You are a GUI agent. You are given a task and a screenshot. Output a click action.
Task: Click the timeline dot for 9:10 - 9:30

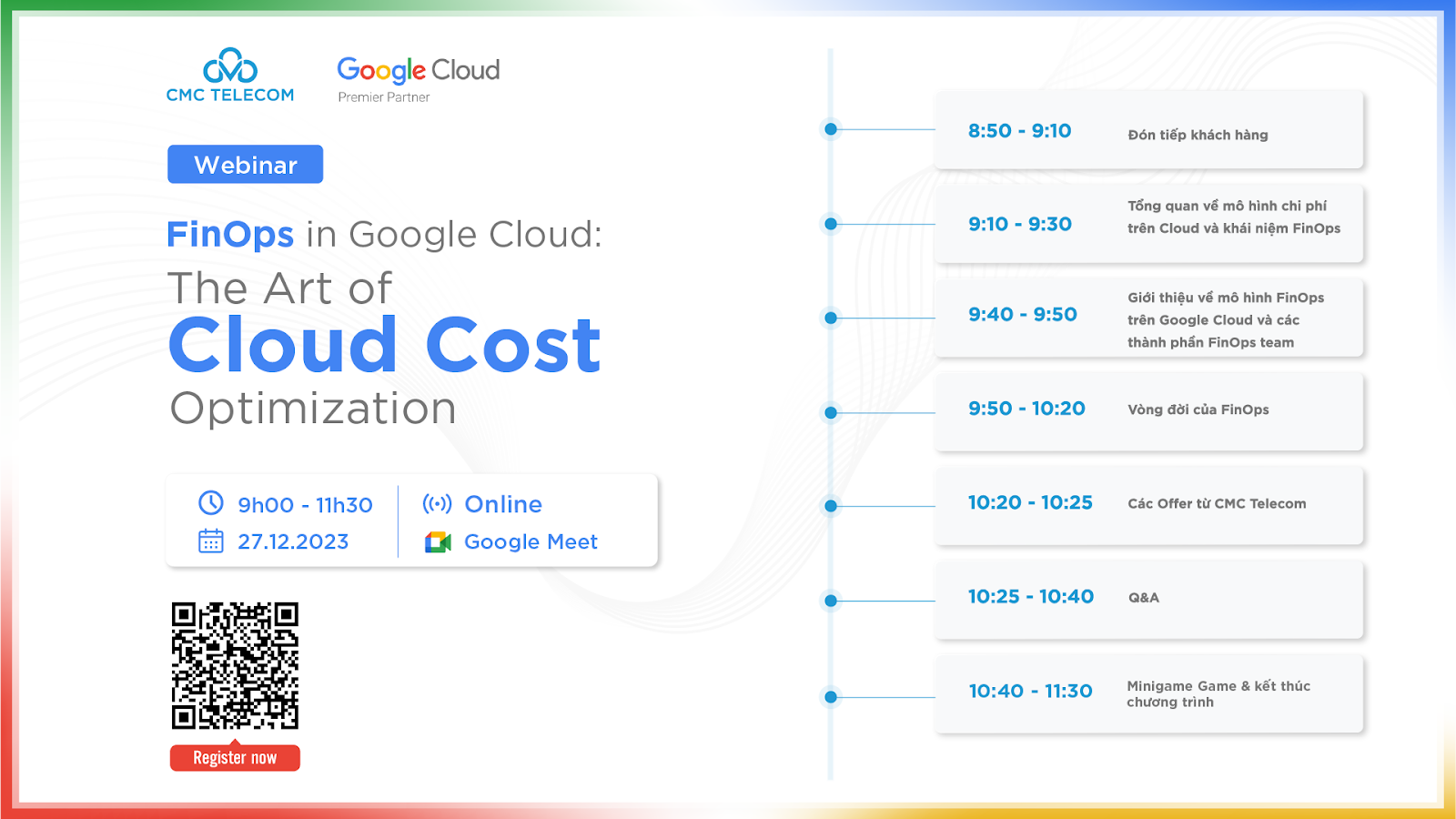point(831,224)
